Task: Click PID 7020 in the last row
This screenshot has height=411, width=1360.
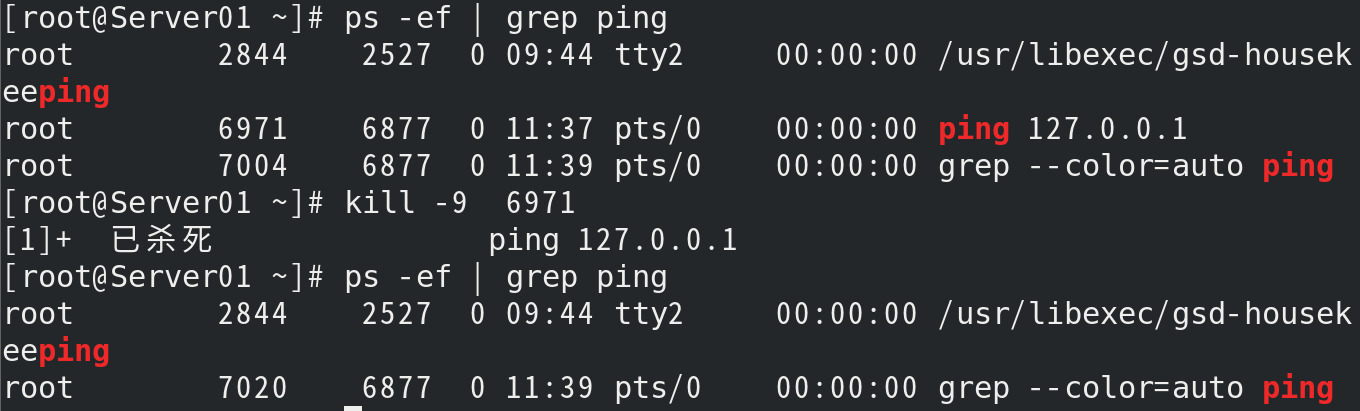Action: 253,388
